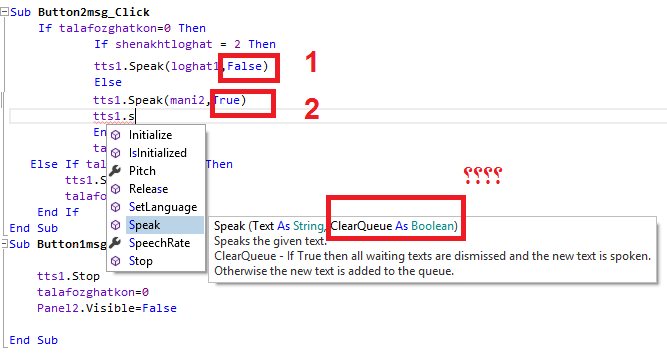
Task: Click the cube icon beside Stop
Action: tap(115, 261)
